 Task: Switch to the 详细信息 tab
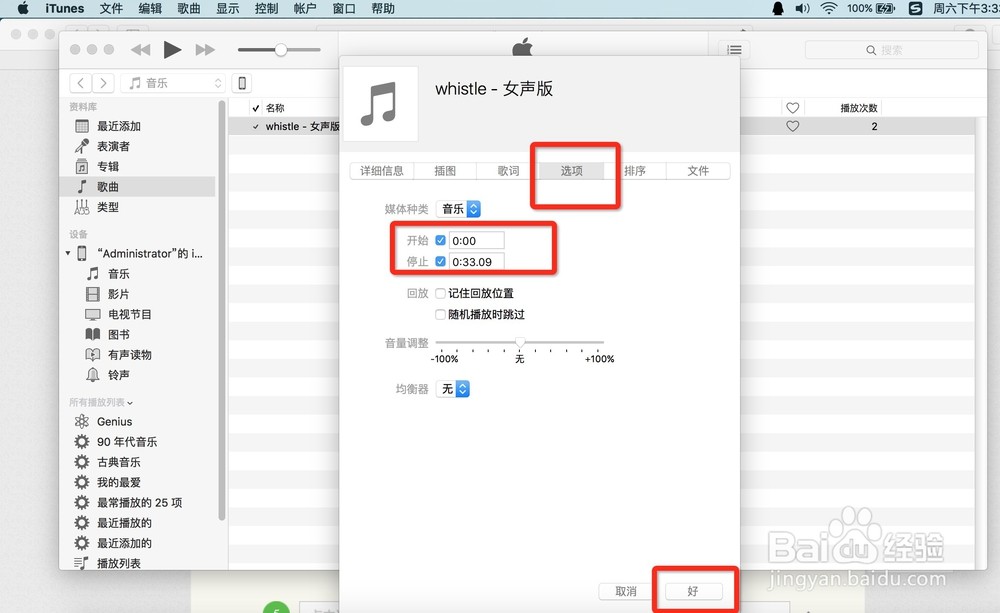pos(382,171)
